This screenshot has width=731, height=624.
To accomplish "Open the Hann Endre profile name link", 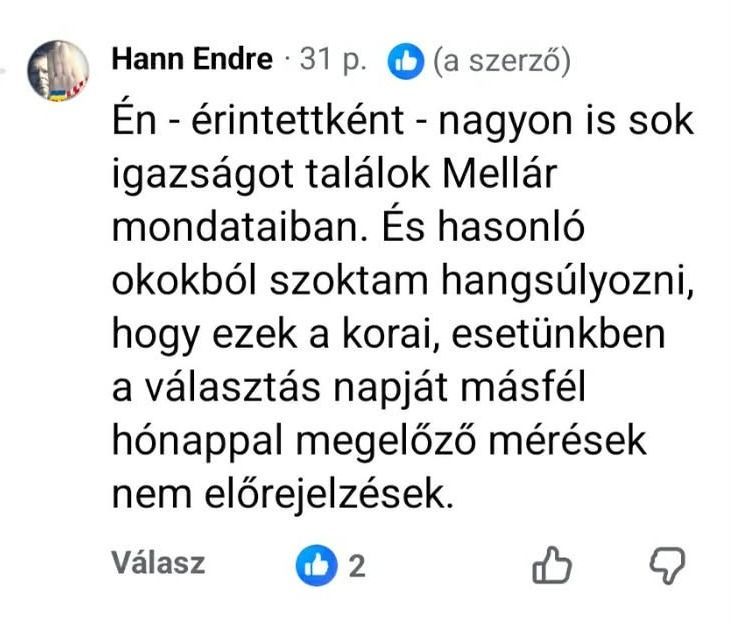I will click(192, 60).
